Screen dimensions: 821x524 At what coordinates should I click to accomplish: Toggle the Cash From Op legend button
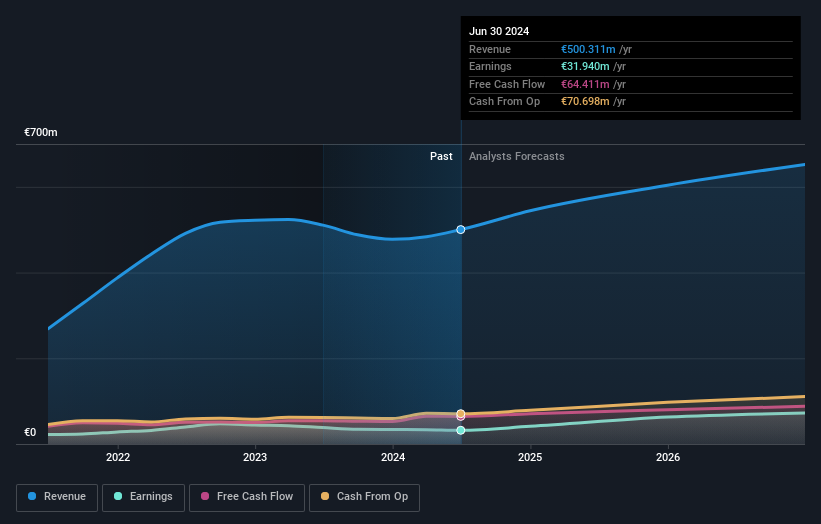coord(364,497)
